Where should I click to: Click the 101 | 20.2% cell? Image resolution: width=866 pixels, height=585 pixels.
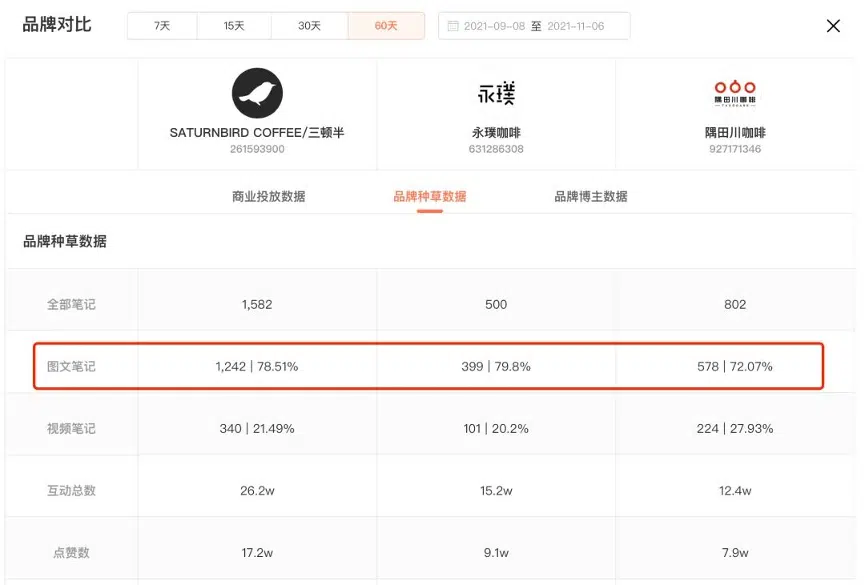coord(496,429)
